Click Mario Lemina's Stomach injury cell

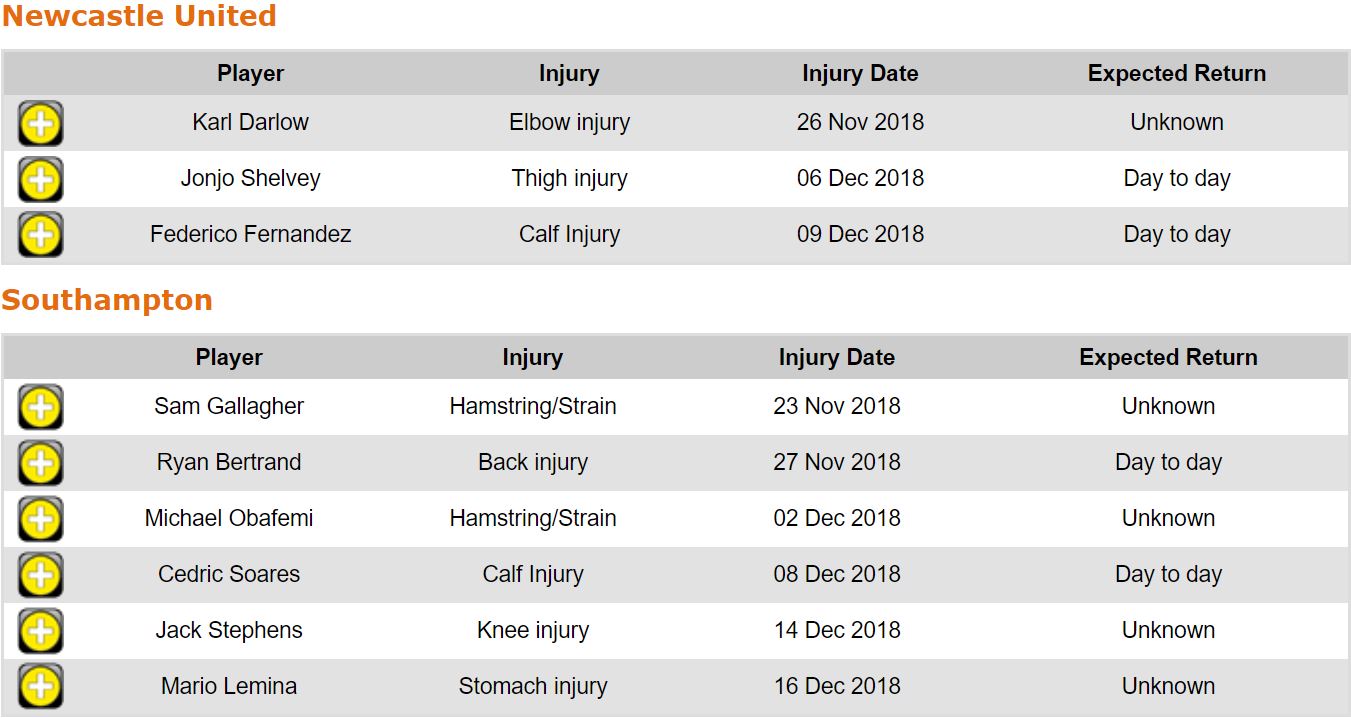532,687
